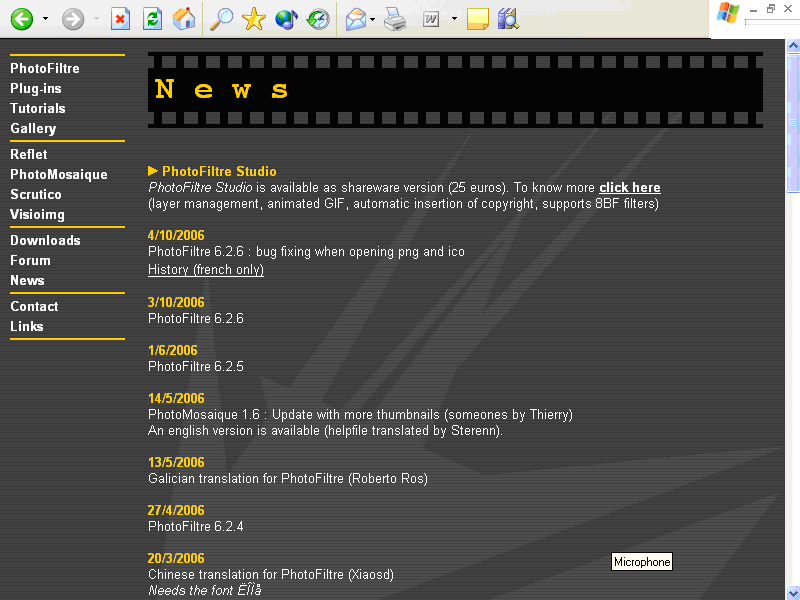Open the Contact page link
The height and width of the screenshot is (600, 800).
pos(34,306)
